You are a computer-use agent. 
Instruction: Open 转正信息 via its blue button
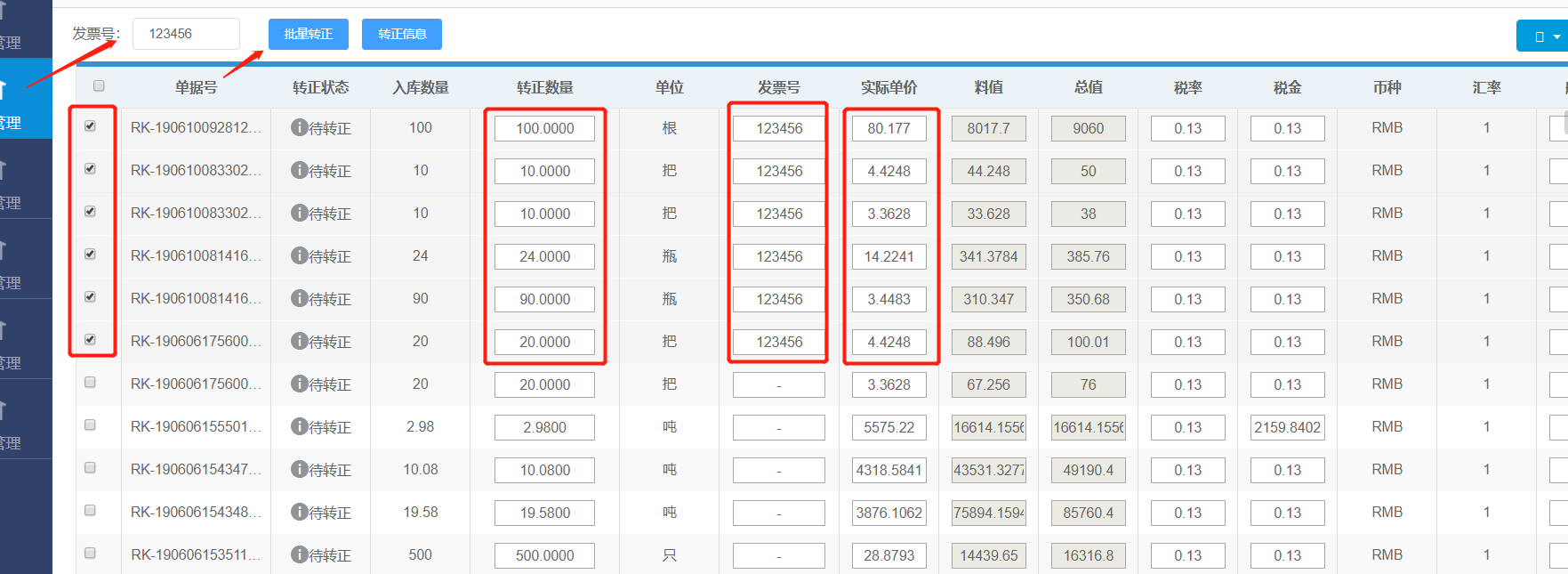tap(402, 34)
